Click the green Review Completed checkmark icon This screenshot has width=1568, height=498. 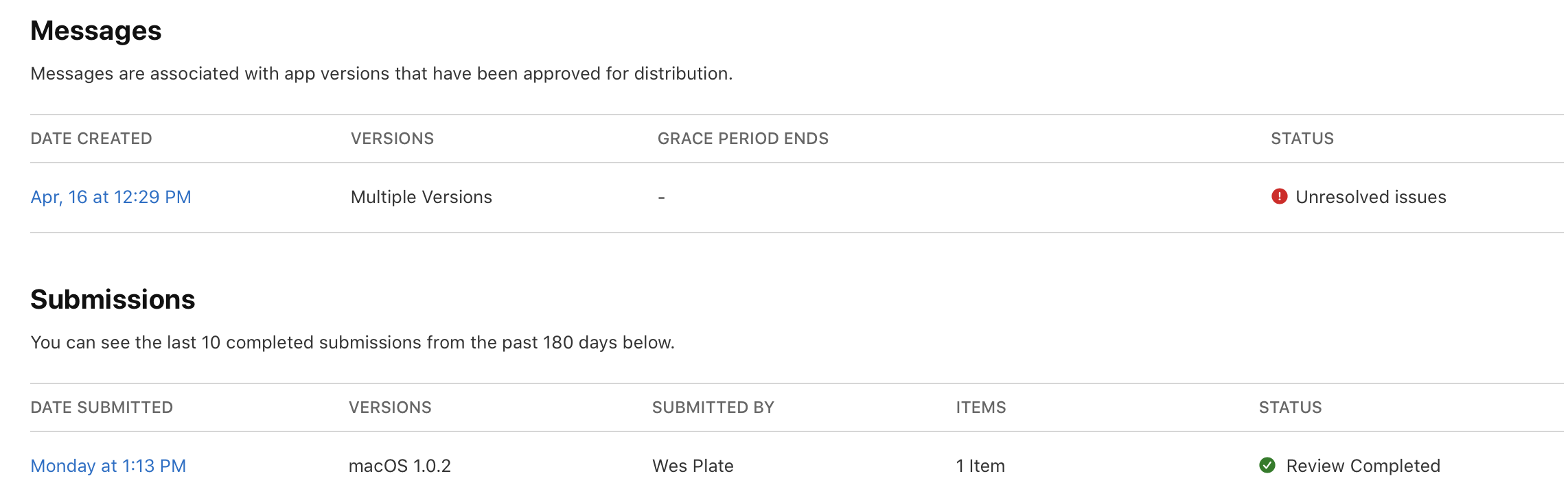point(1267,466)
